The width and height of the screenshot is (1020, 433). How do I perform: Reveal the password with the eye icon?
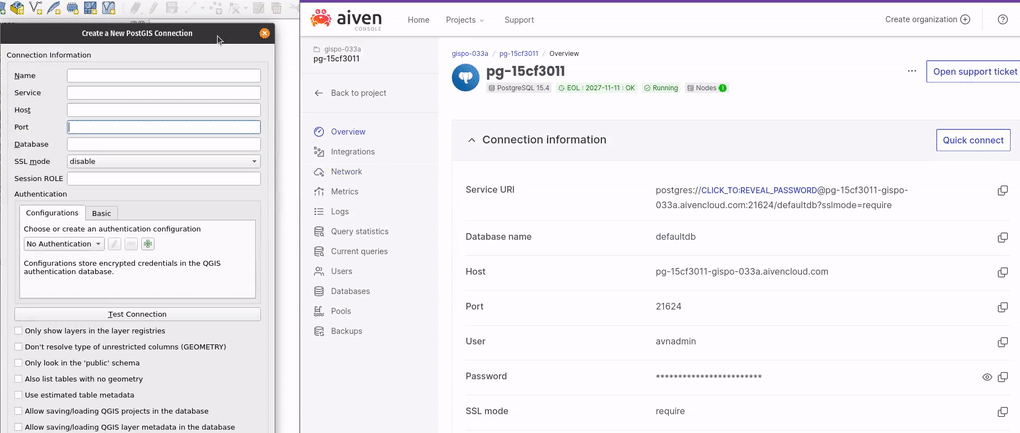pyautogui.click(x=987, y=376)
